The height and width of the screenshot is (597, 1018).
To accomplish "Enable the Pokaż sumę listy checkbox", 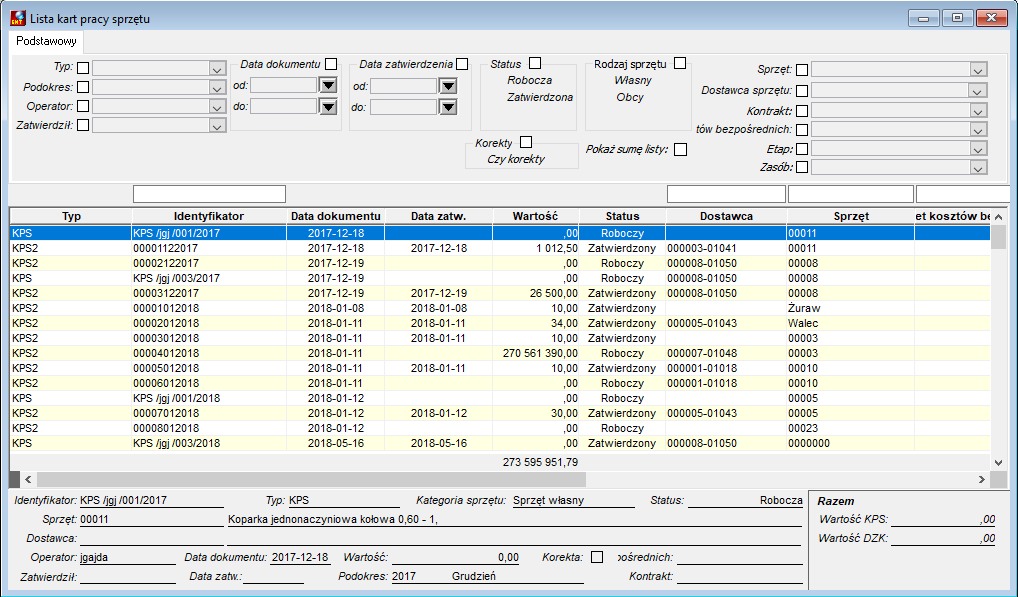I will (680, 150).
